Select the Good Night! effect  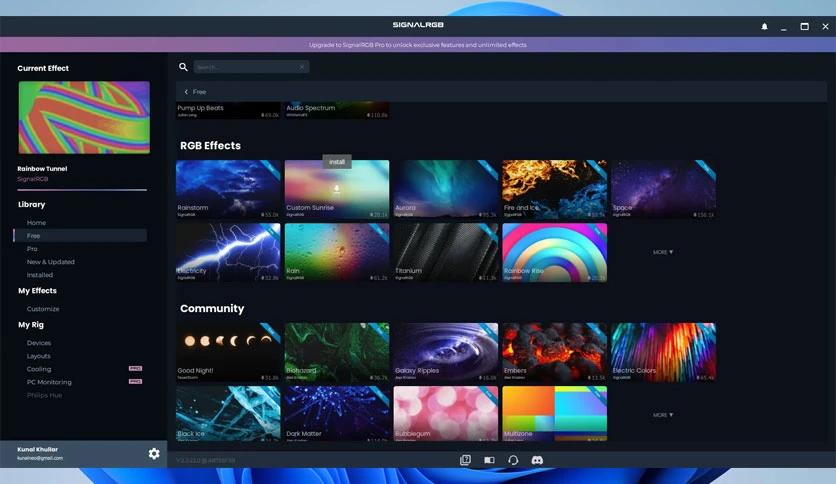[228, 352]
